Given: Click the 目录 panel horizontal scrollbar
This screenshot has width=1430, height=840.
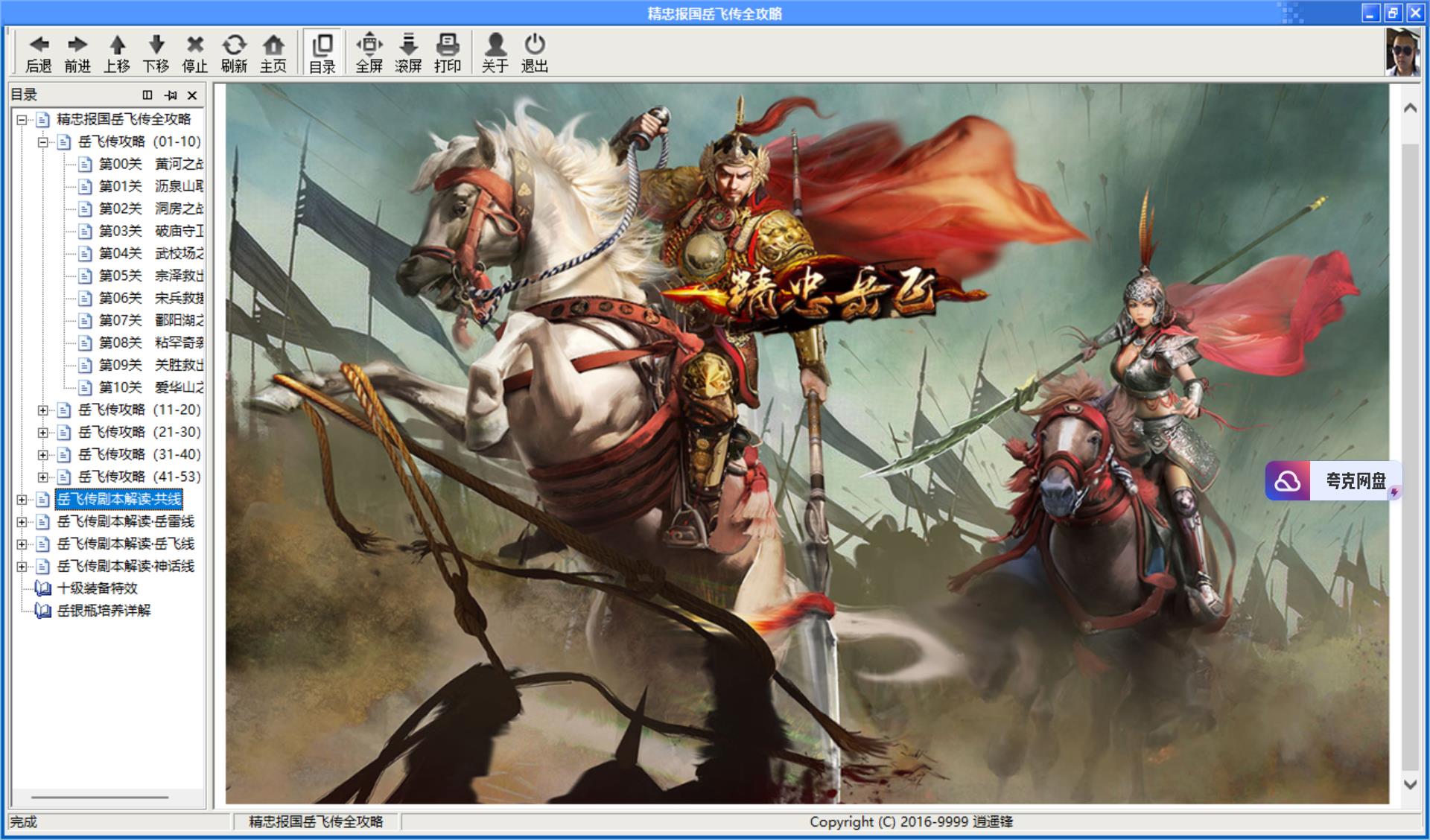Looking at the screenshot, I should click(x=100, y=798).
